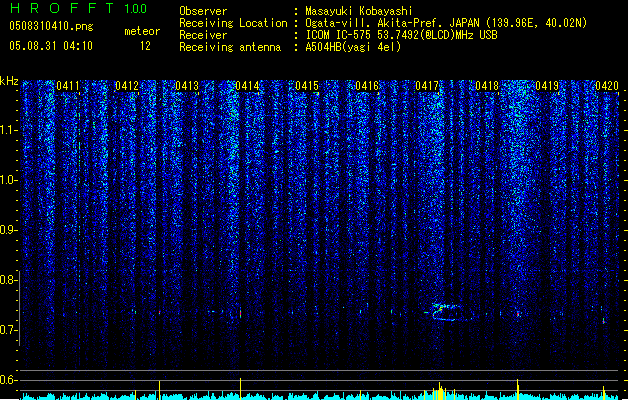Click the 0415 time marker
629x400 pixels.
coord(307,86)
